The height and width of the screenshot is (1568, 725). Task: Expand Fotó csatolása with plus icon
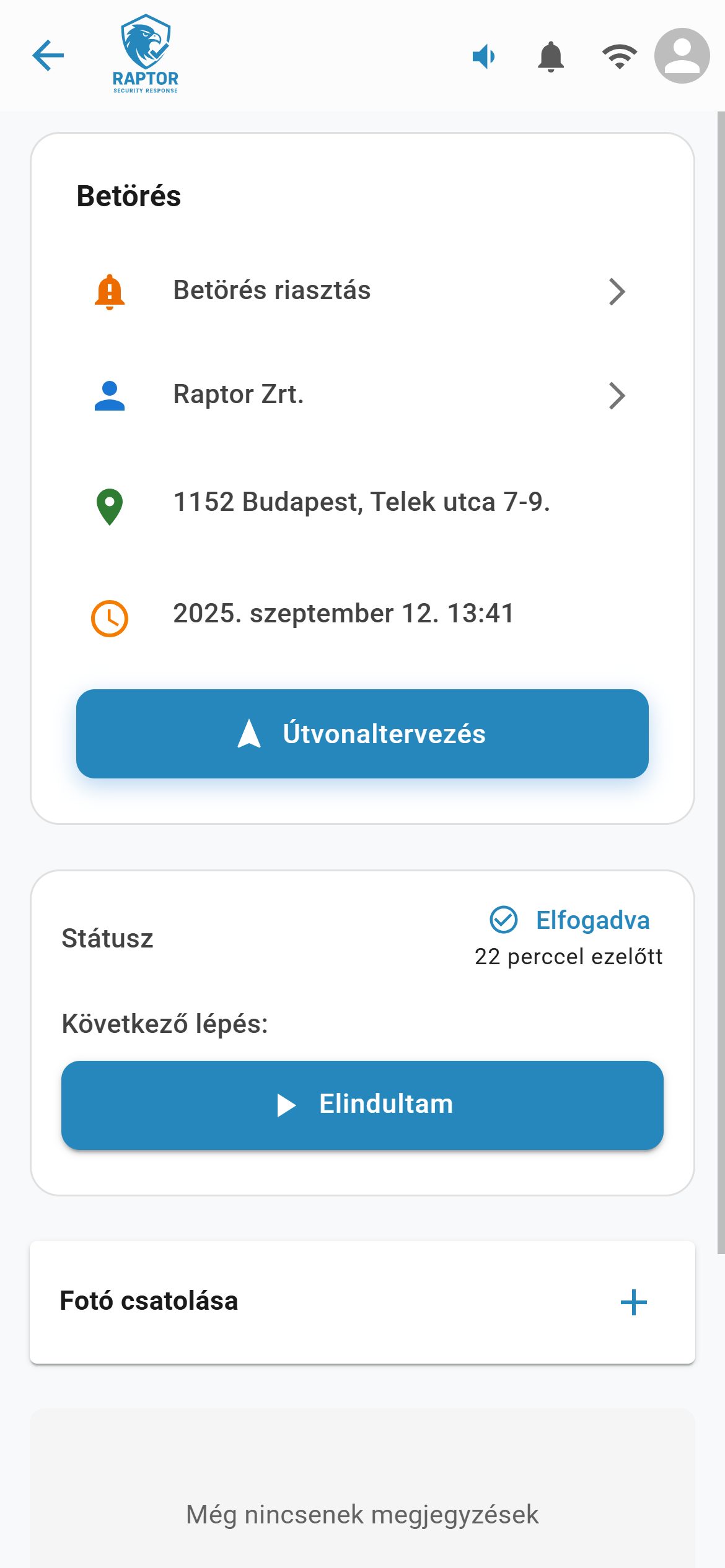tap(634, 1302)
